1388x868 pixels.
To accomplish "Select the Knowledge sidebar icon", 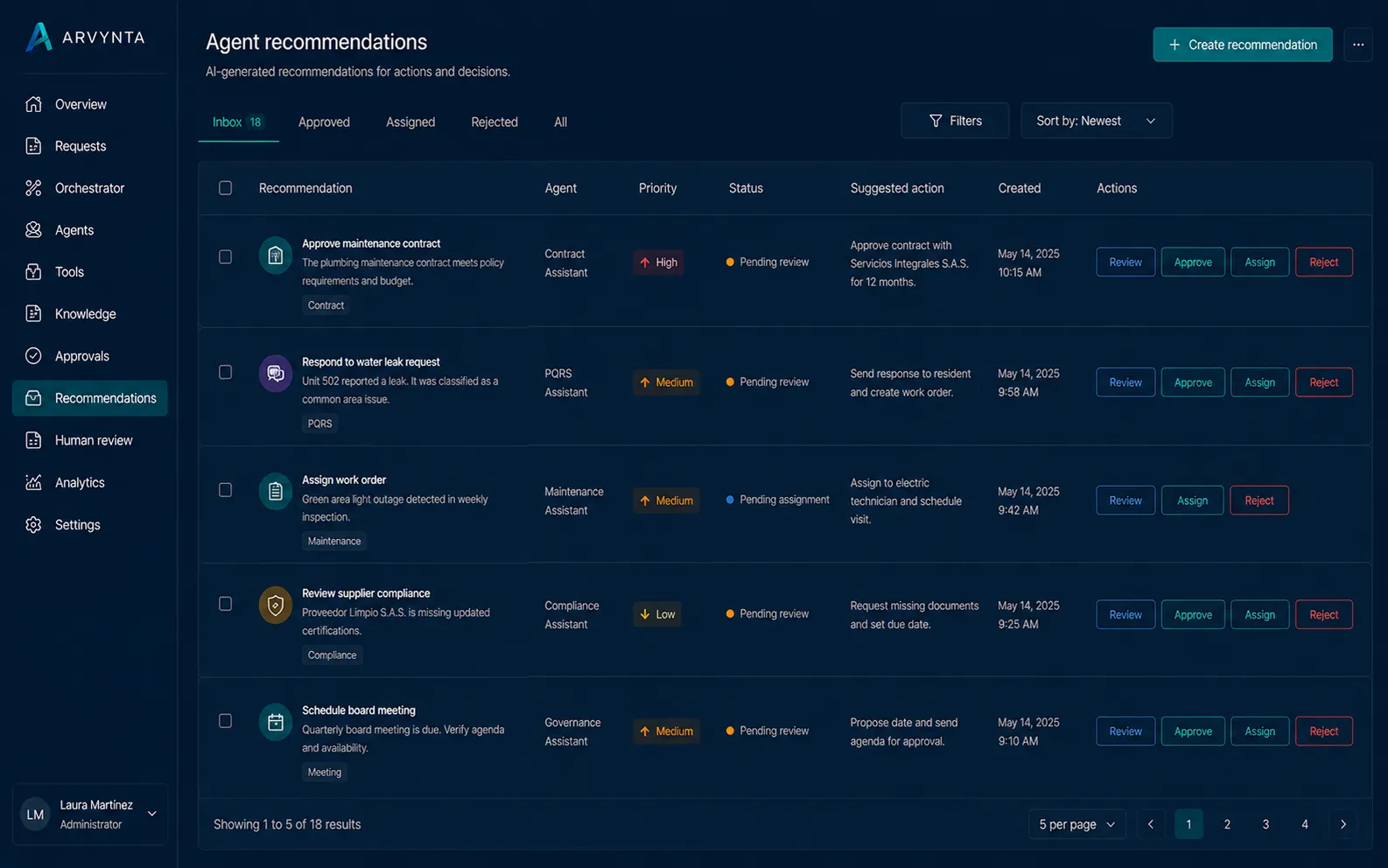I will click(x=33, y=314).
